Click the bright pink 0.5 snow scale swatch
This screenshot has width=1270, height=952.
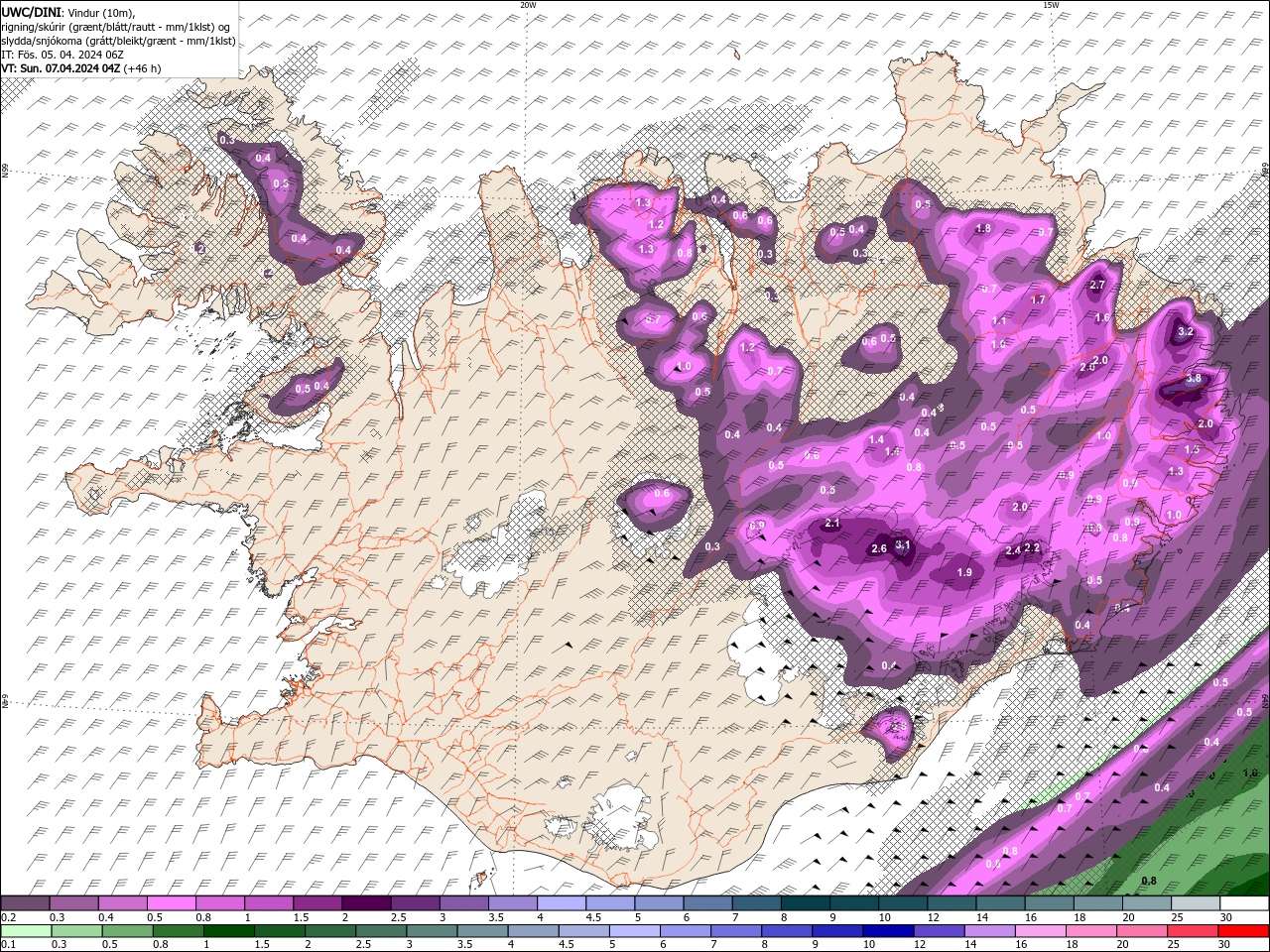point(171,903)
